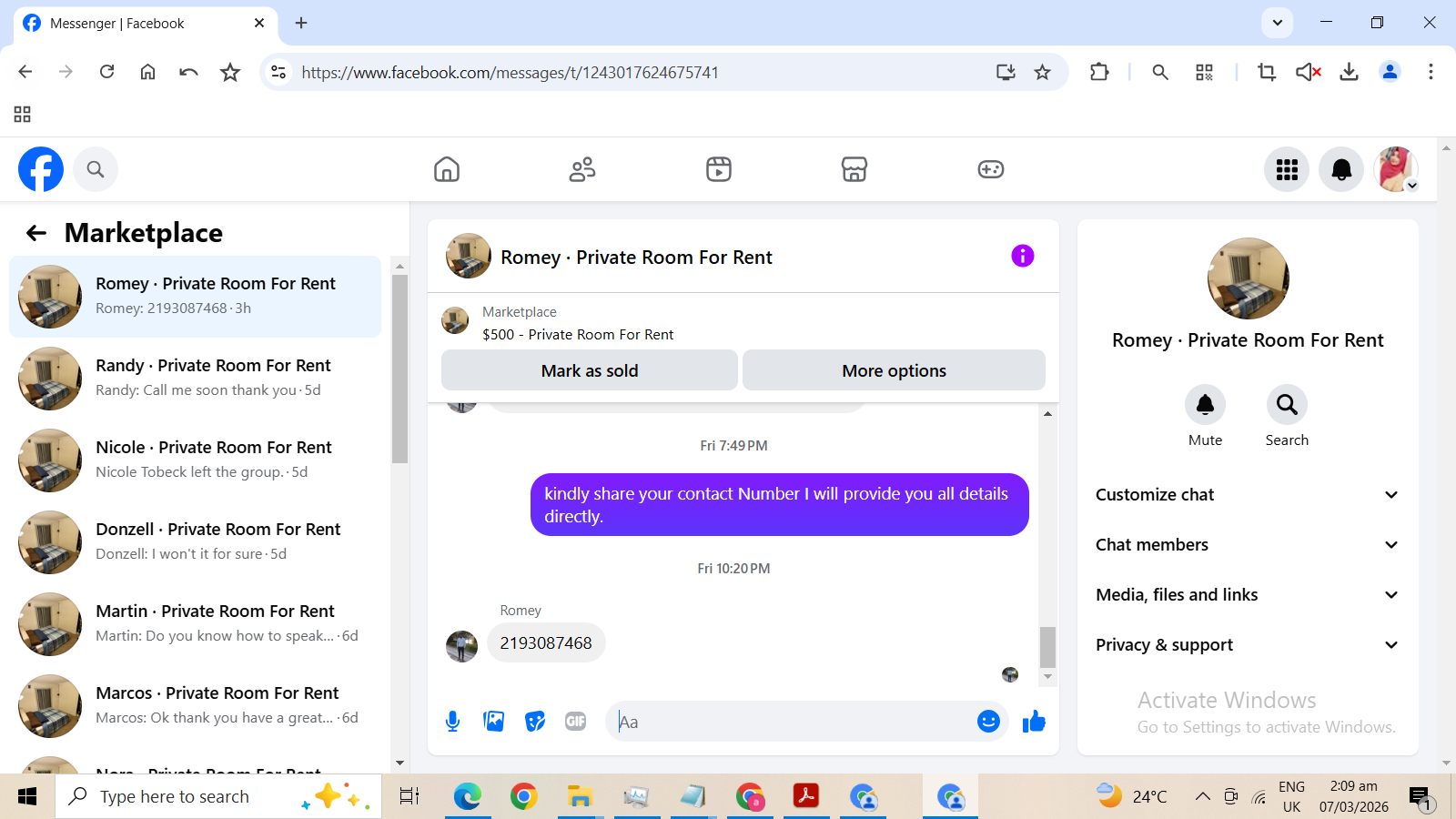The image size is (1456, 819).
Task: Reload the page with the browser refresh icon
Action: pos(106,72)
